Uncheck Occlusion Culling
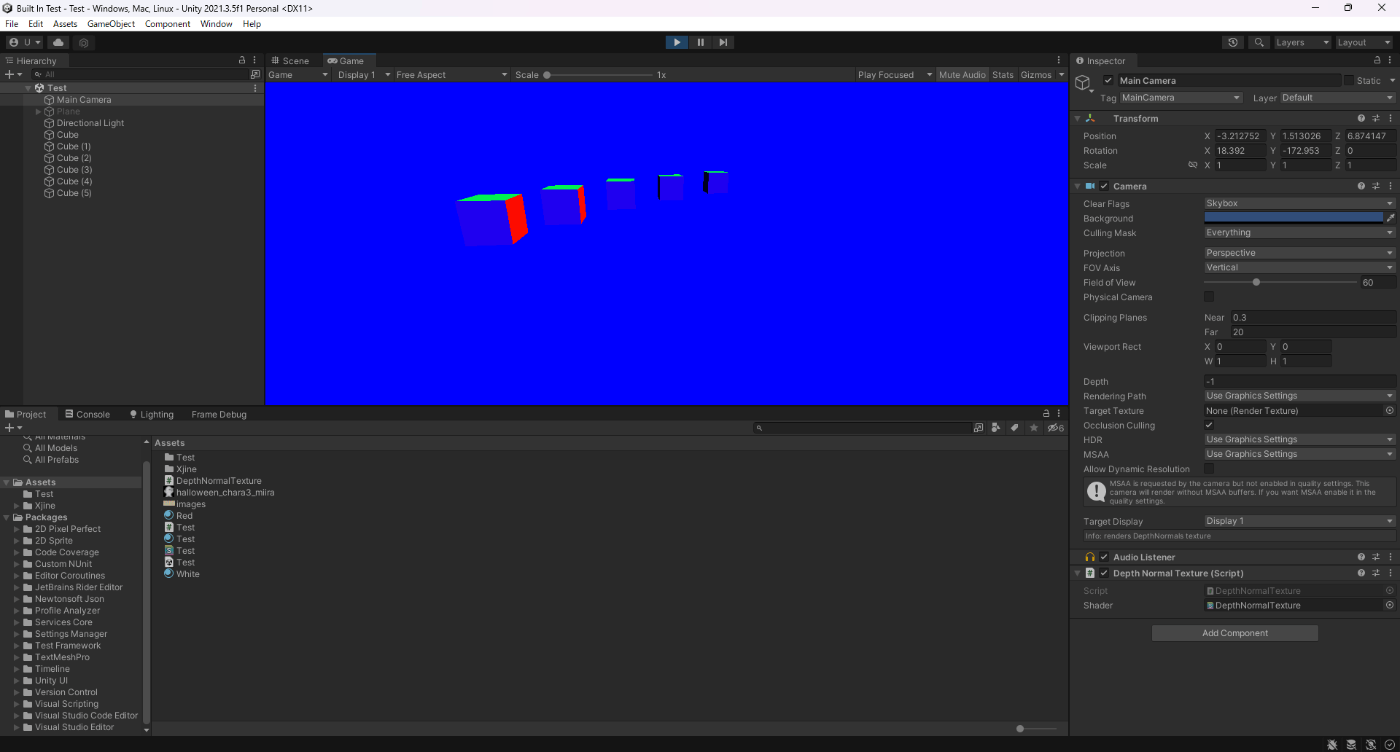Image resolution: width=1400 pixels, height=752 pixels. coord(1209,425)
